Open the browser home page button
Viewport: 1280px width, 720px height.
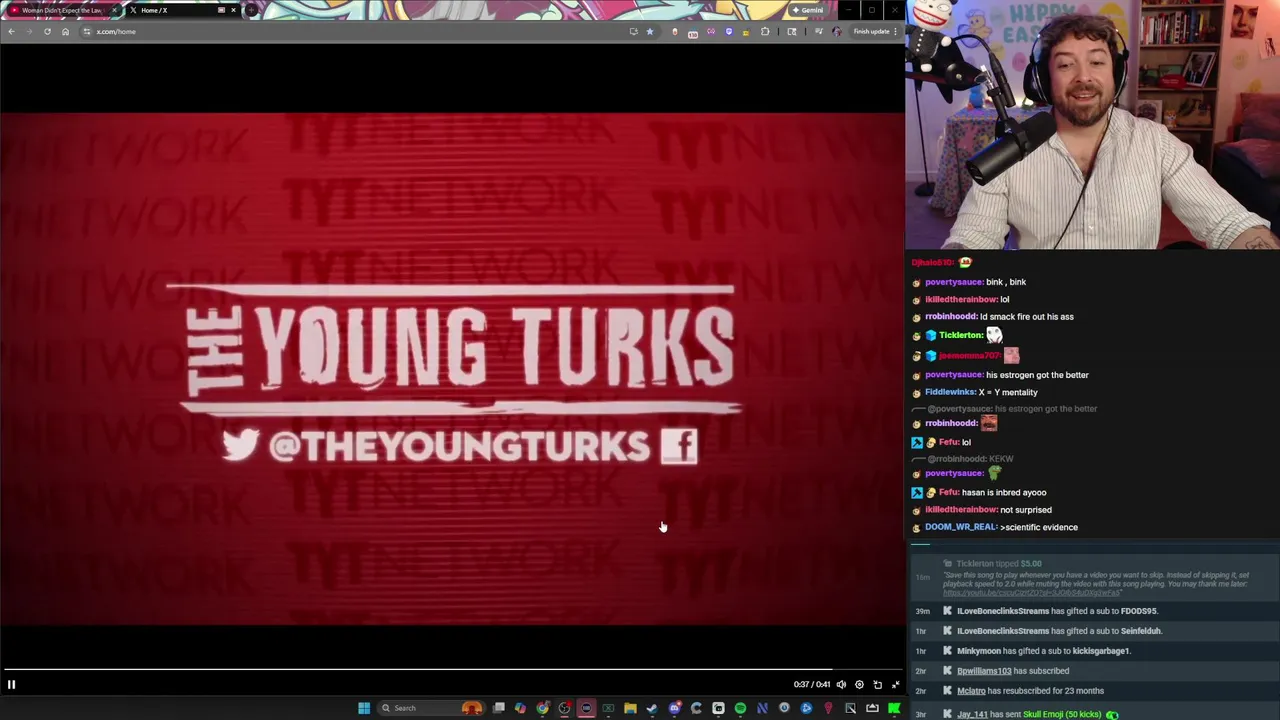(65, 31)
